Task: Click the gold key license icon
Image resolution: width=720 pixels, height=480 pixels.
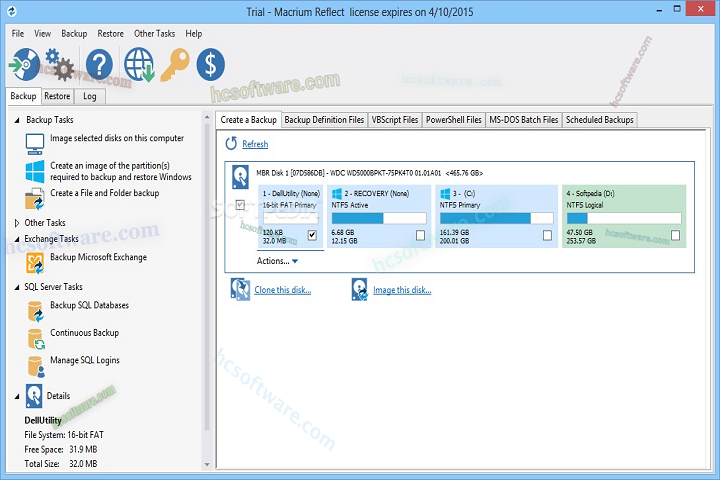Action: pyautogui.click(x=175, y=65)
